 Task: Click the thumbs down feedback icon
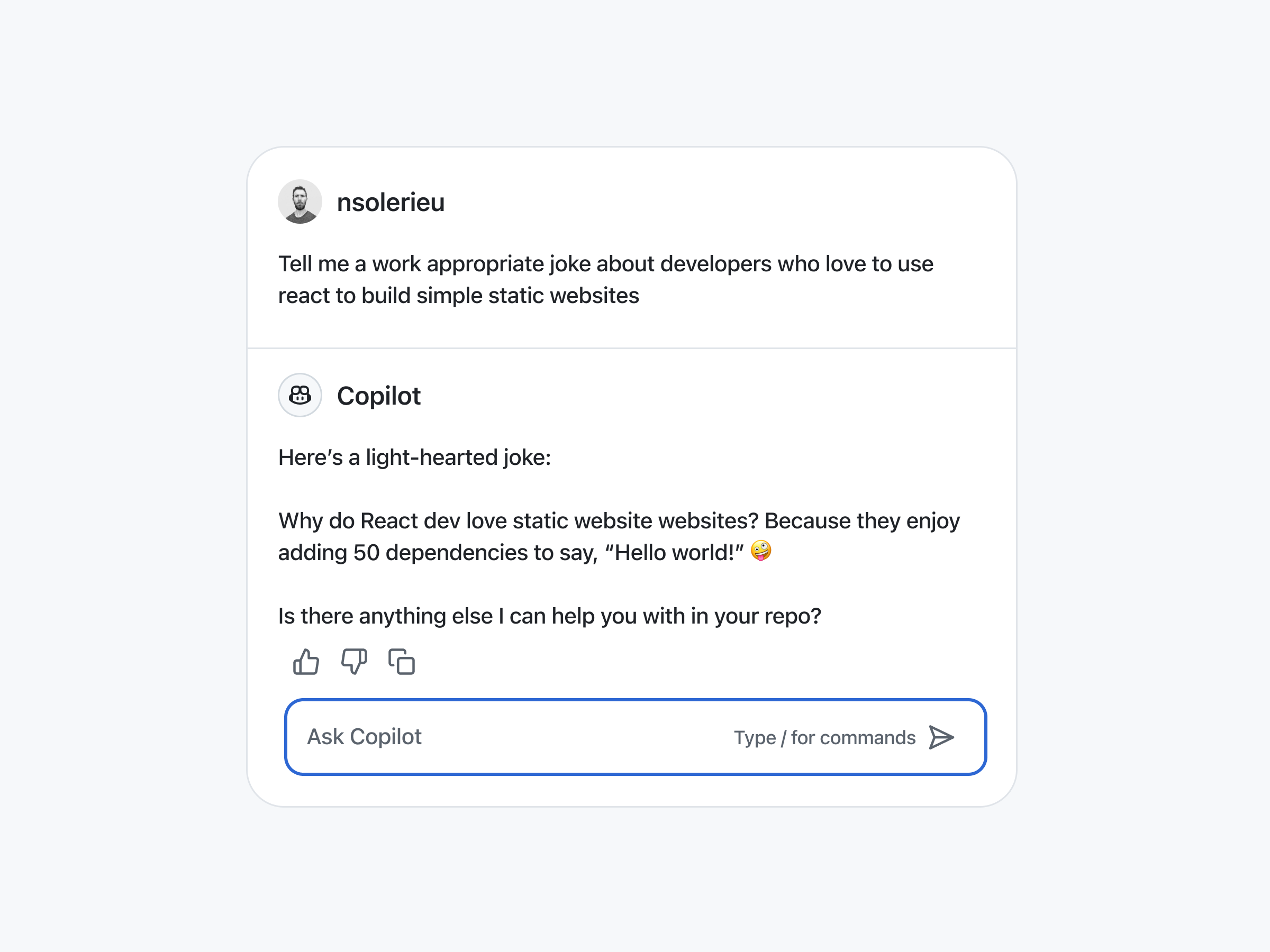pyautogui.click(x=353, y=662)
